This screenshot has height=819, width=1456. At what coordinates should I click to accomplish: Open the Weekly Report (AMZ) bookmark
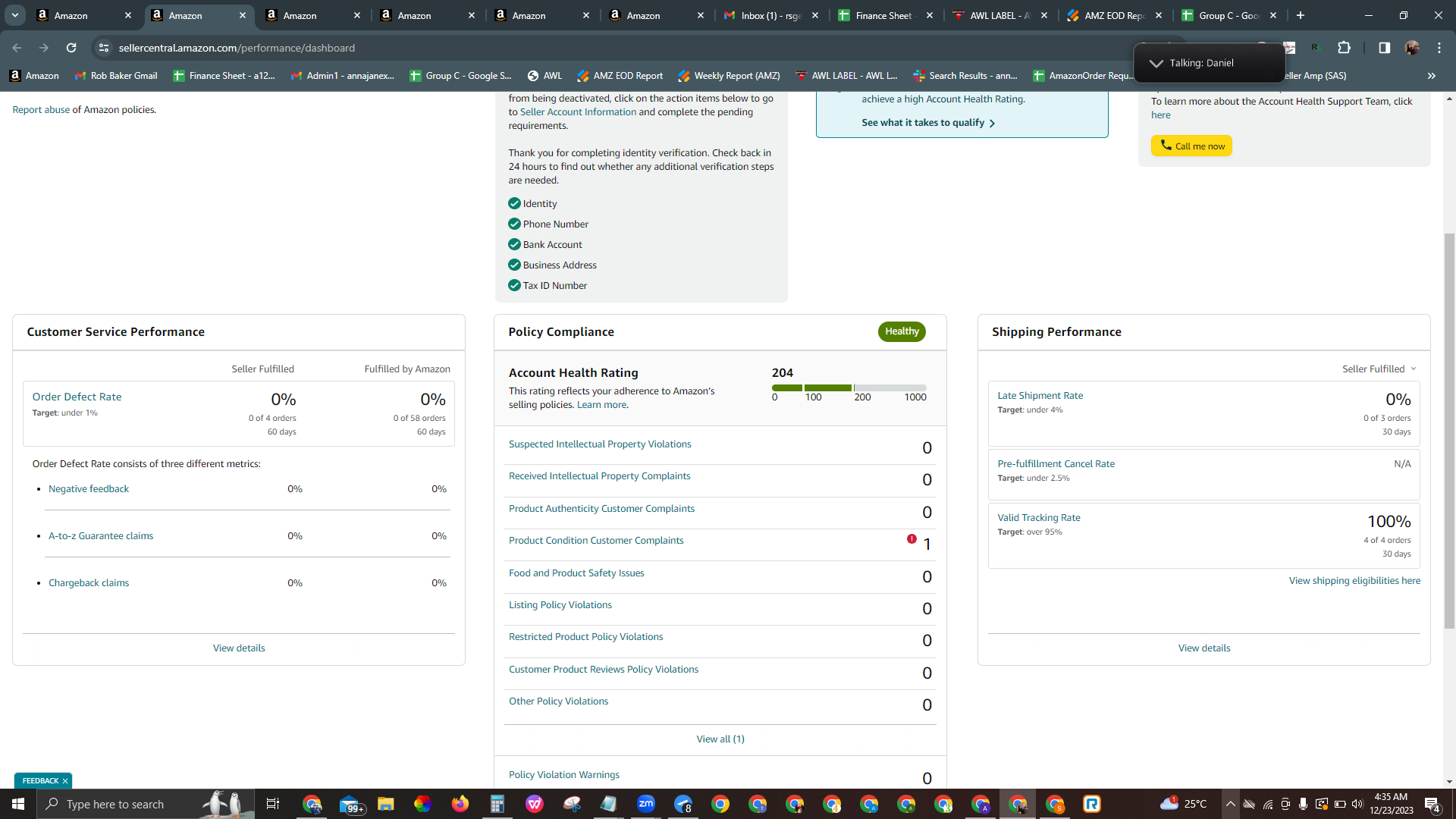[x=730, y=76]
